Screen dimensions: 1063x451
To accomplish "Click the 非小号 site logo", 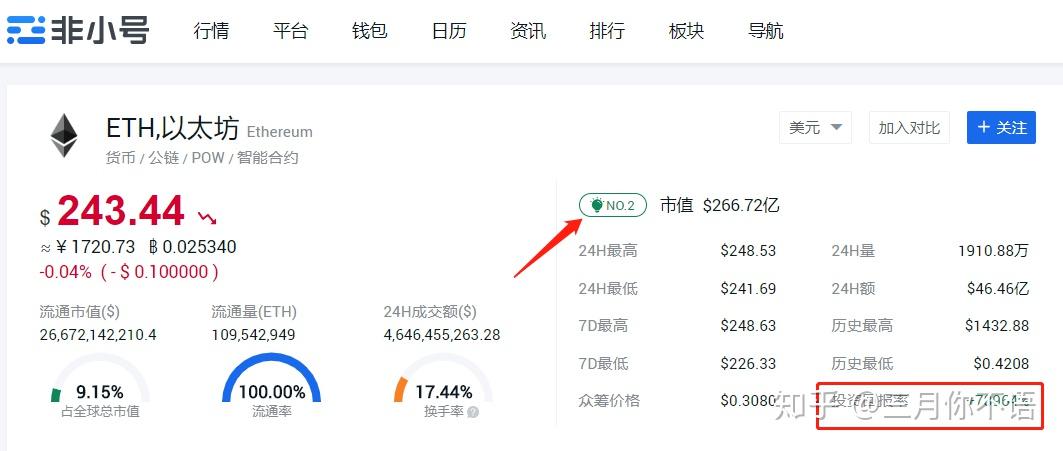I will [x=77, y=30].
